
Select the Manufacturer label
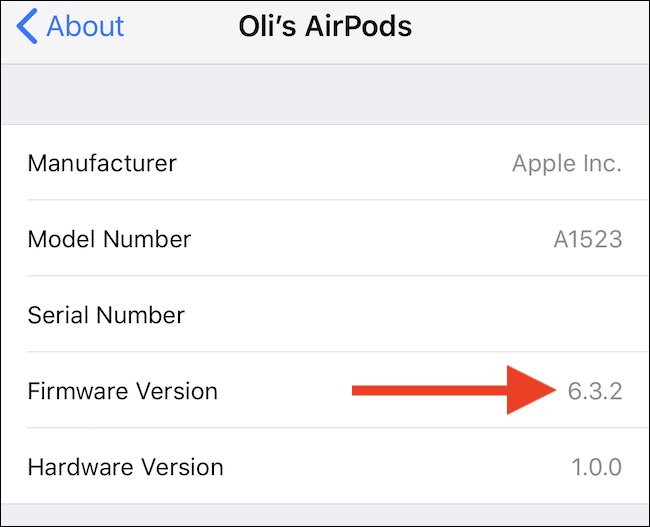pyautogui.click(x=102, y=163)
